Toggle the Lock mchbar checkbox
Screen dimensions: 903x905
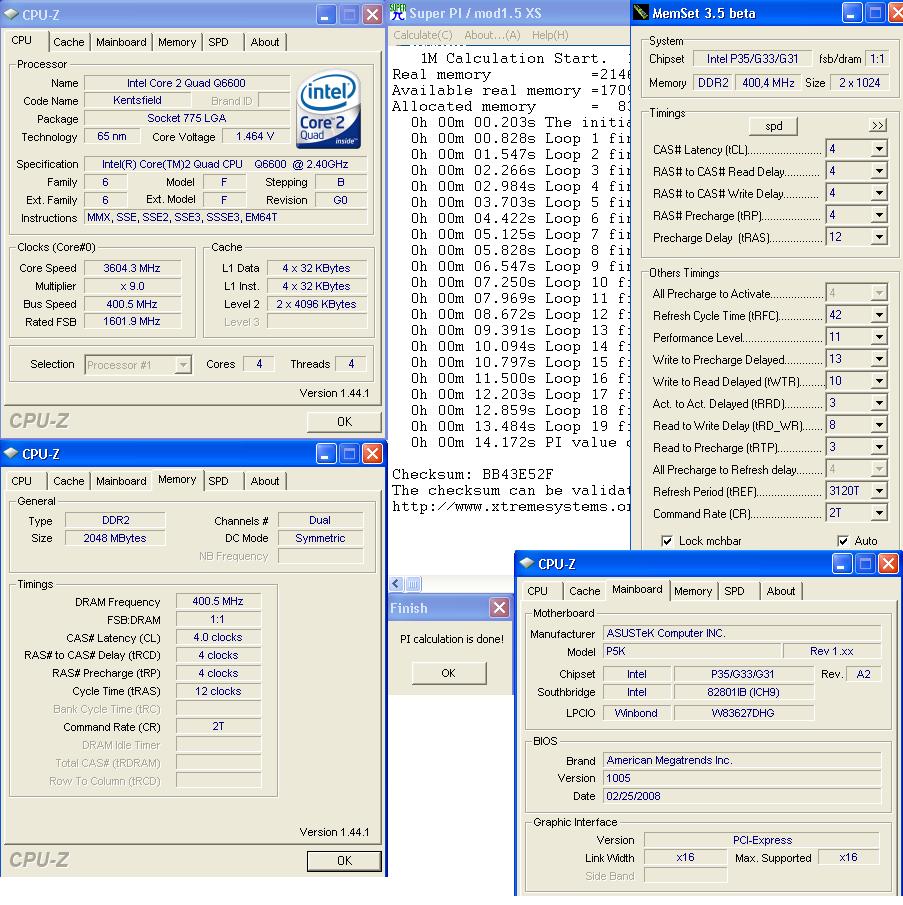click(667, 541)
